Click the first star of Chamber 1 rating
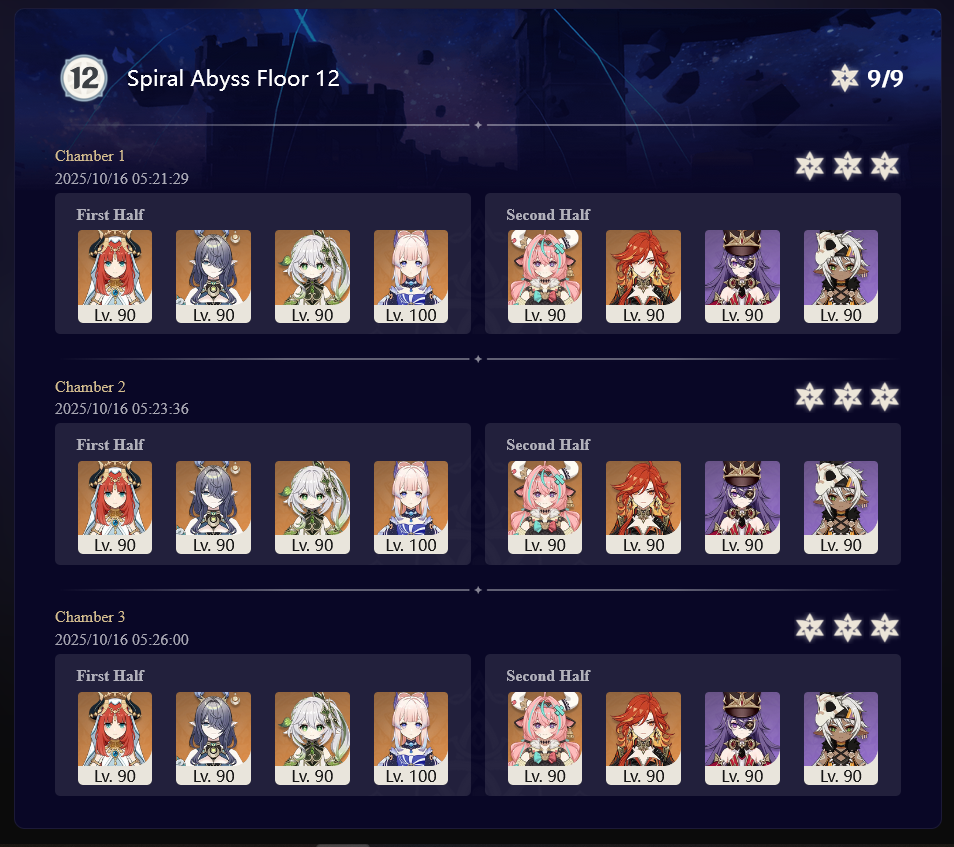 click(810, 166)
